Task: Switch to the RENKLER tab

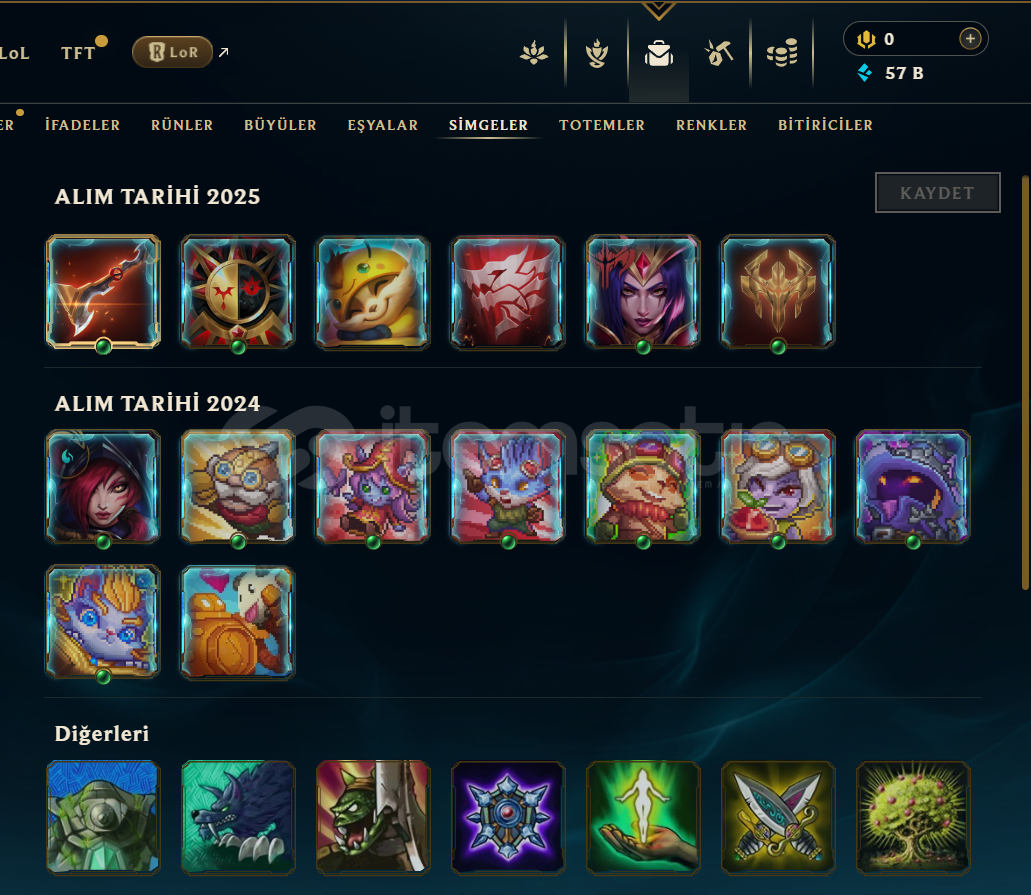Action: [x=711, y=125]
